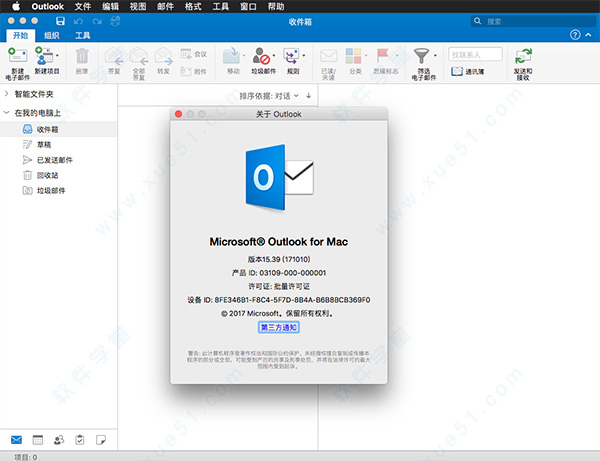This screenshot has width=600, height=461.
Task: Click the Follow Up flag icon
Action: point(383,56)
